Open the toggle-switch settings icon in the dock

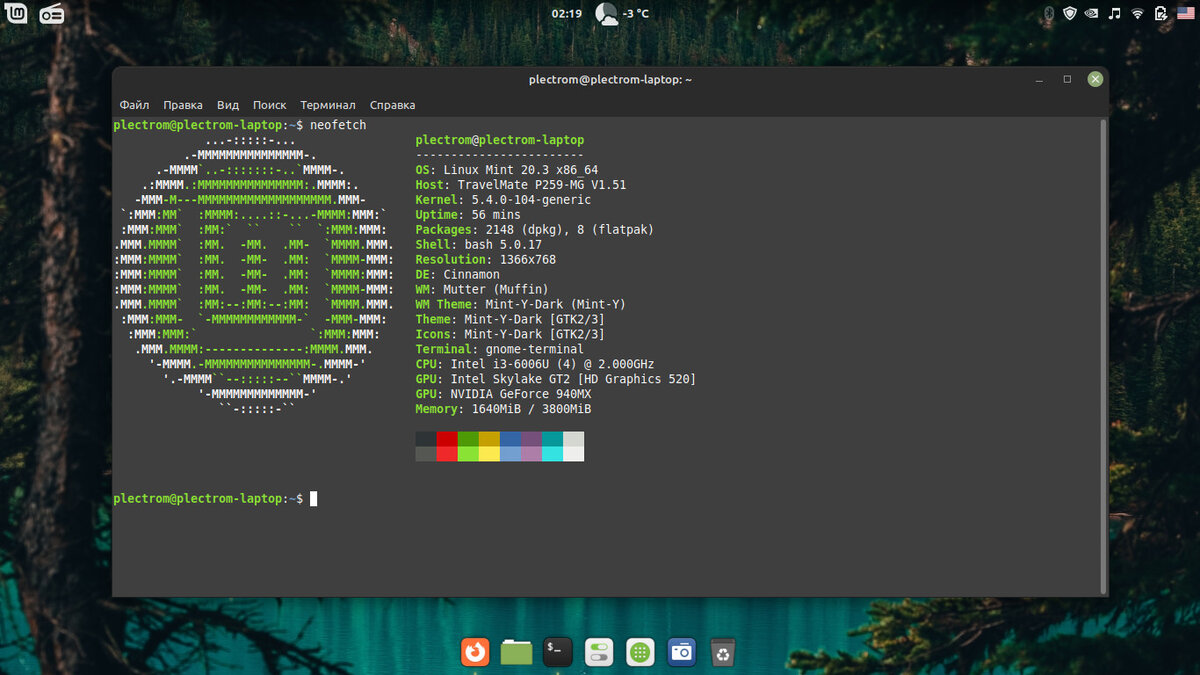[599, 652]
